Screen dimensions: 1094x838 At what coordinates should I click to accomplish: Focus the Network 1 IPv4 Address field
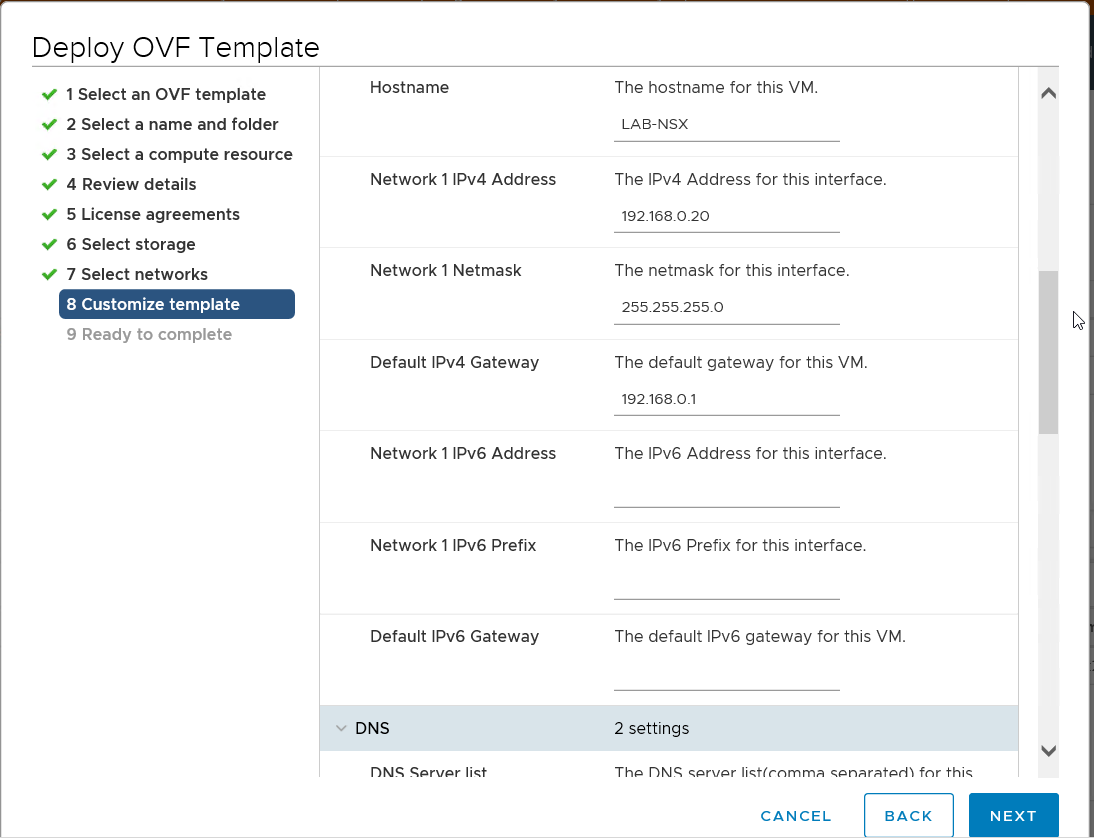click(x=726, y=216)
